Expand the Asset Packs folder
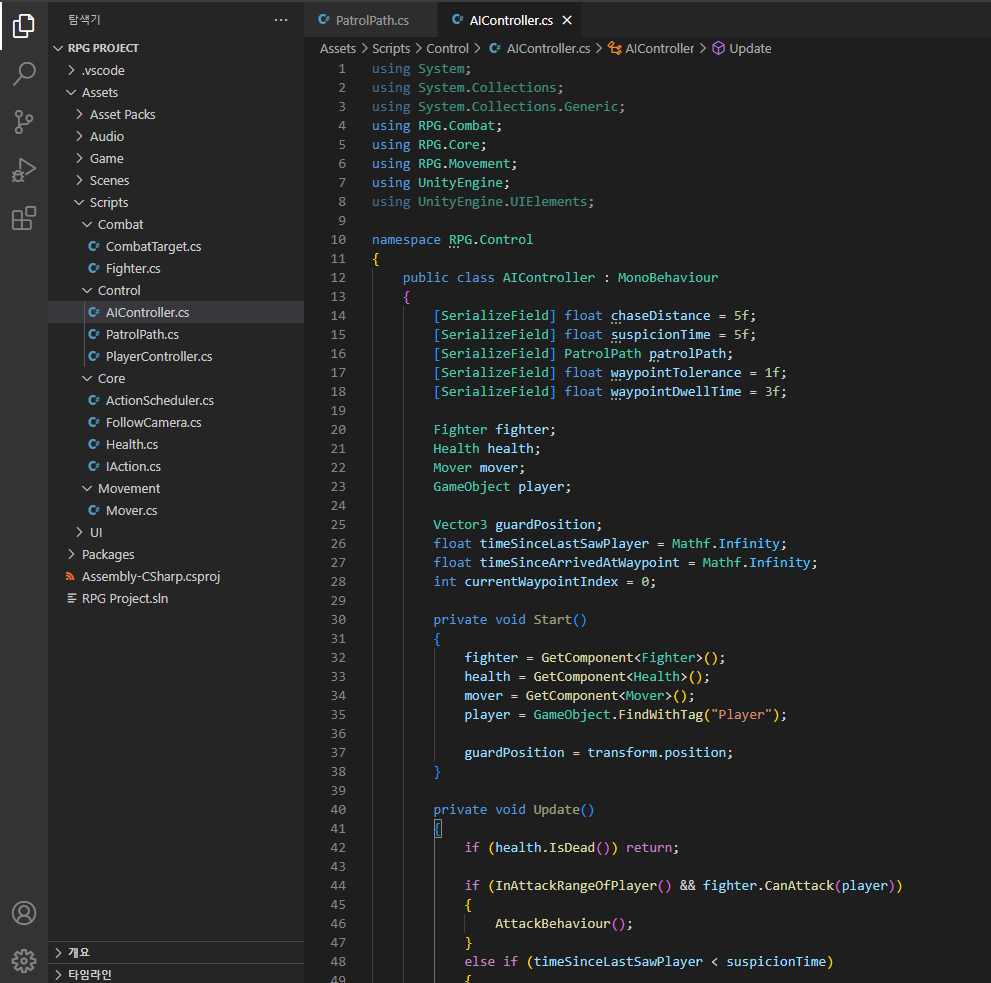This screenshot has width=991, height=983. [x=122, y=114]
